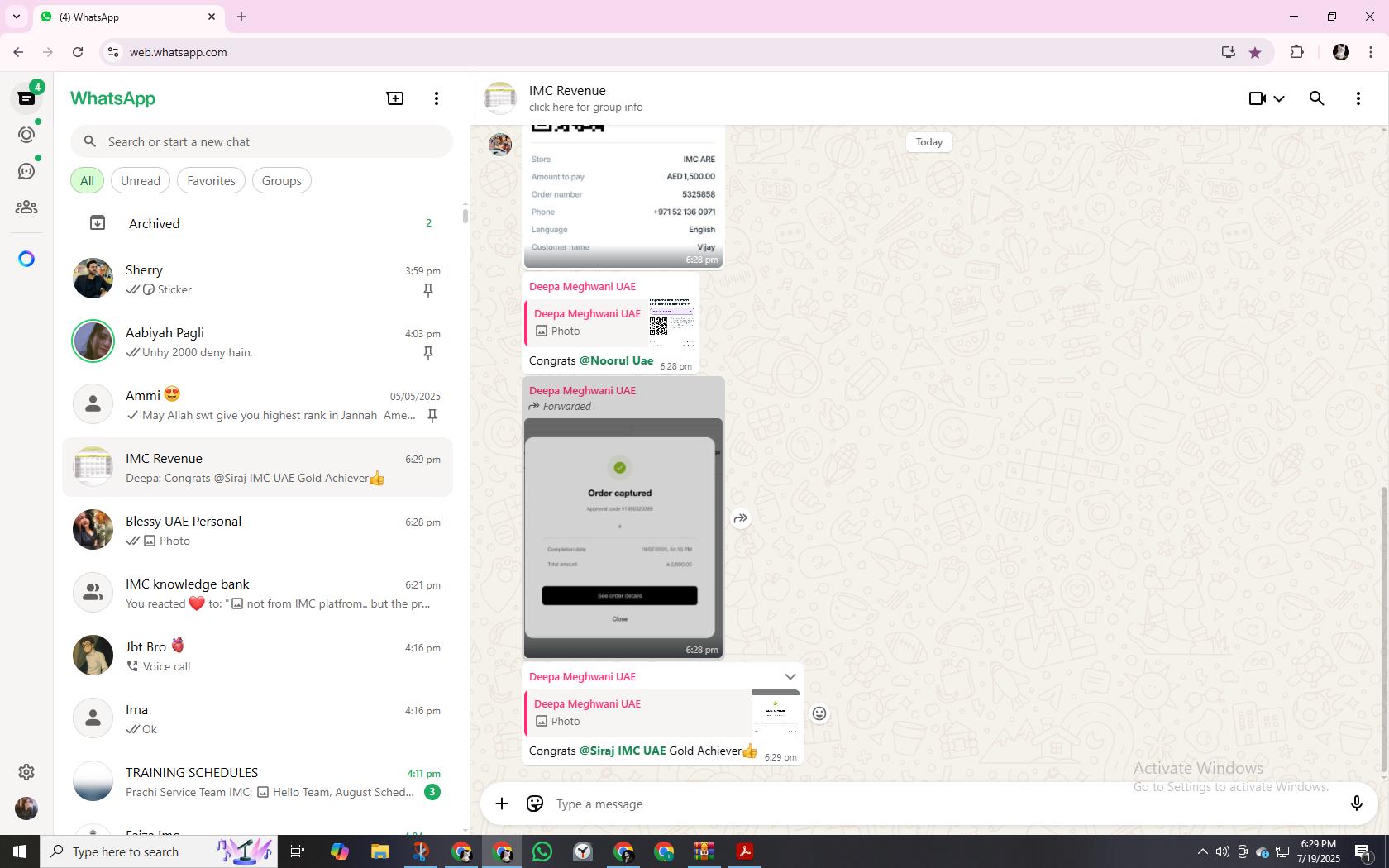Viewport: 1389px width, 868px height.
Task: Open chat with Aabiyah Pagli
Action: click(x=258, y=341)
